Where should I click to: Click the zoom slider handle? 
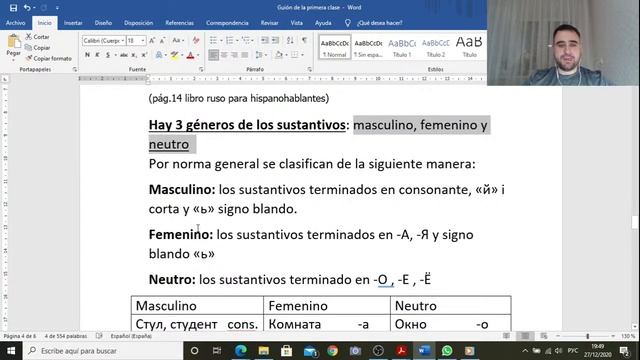(x=587, y=336)
